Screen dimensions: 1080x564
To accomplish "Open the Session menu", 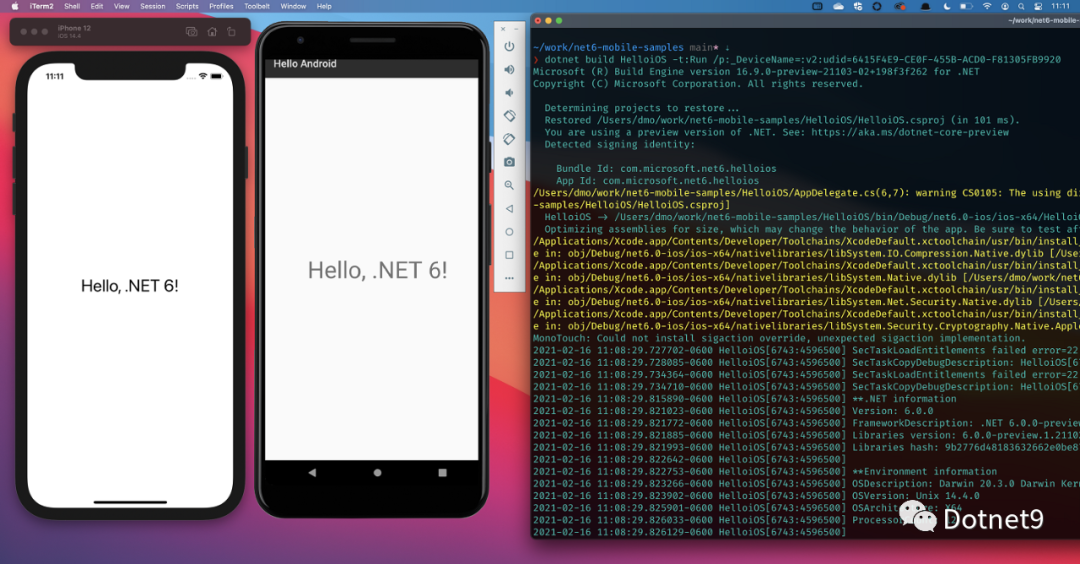I will [153, 6].
